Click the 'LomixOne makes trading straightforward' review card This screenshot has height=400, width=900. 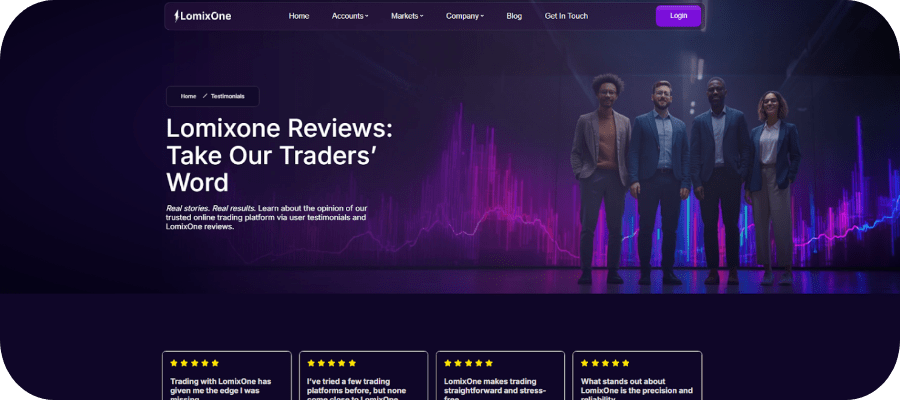[500, 384]
